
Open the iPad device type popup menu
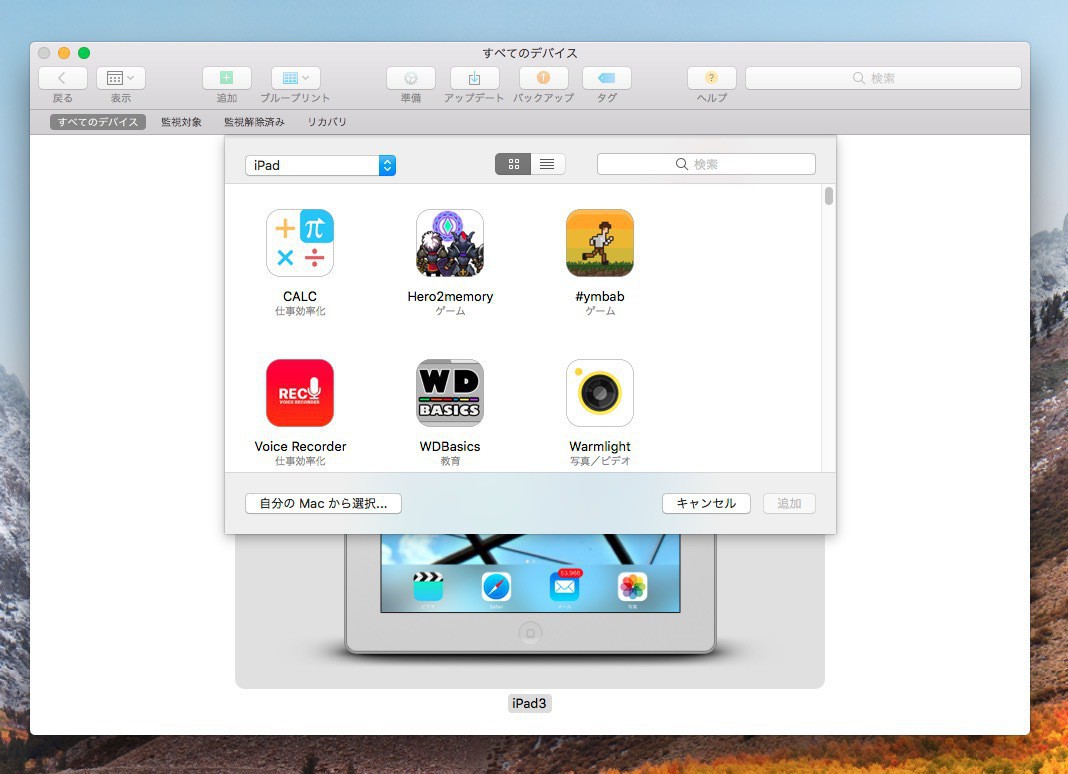point(320,165)
